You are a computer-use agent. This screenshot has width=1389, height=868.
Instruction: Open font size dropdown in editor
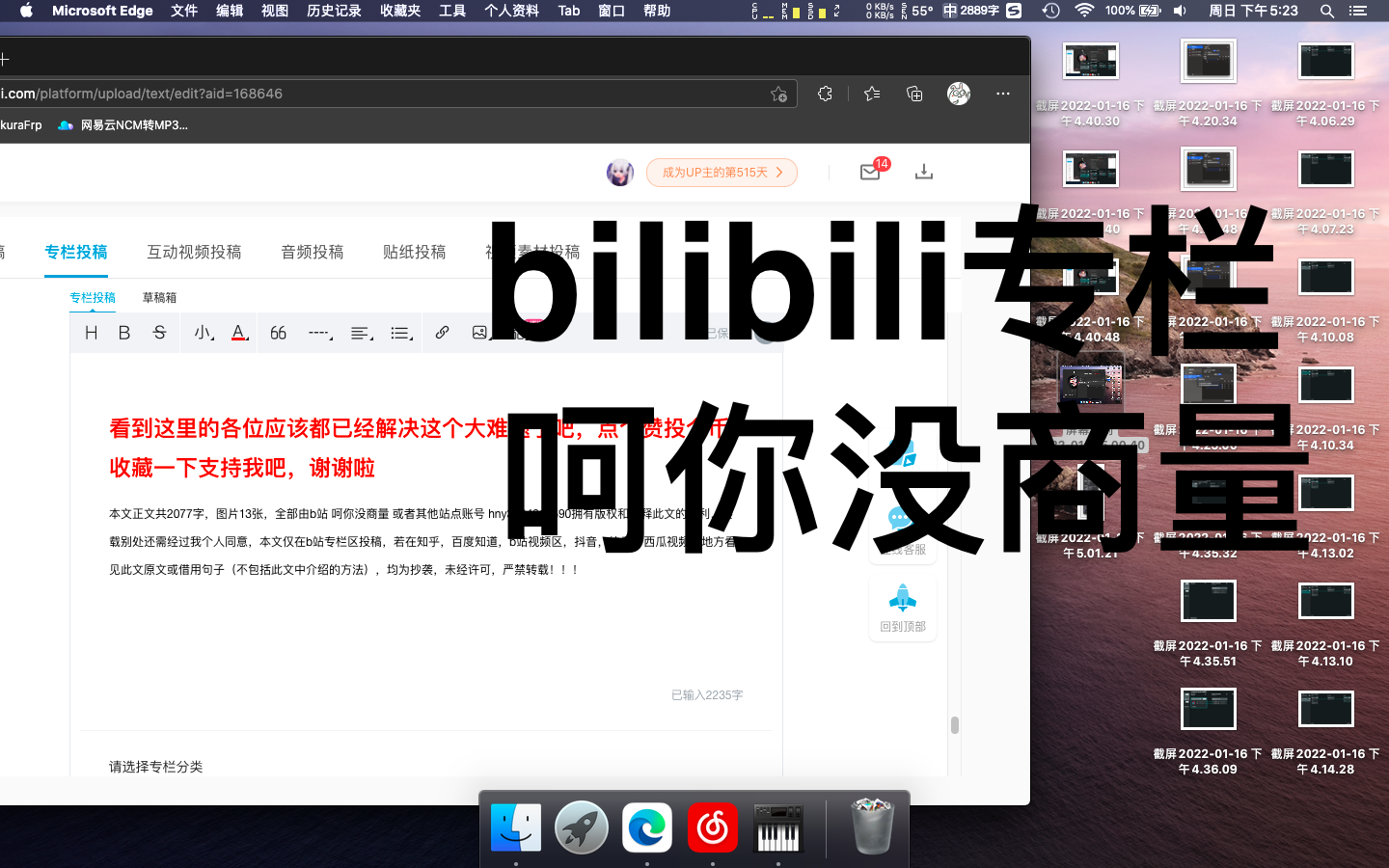(203, 333)
